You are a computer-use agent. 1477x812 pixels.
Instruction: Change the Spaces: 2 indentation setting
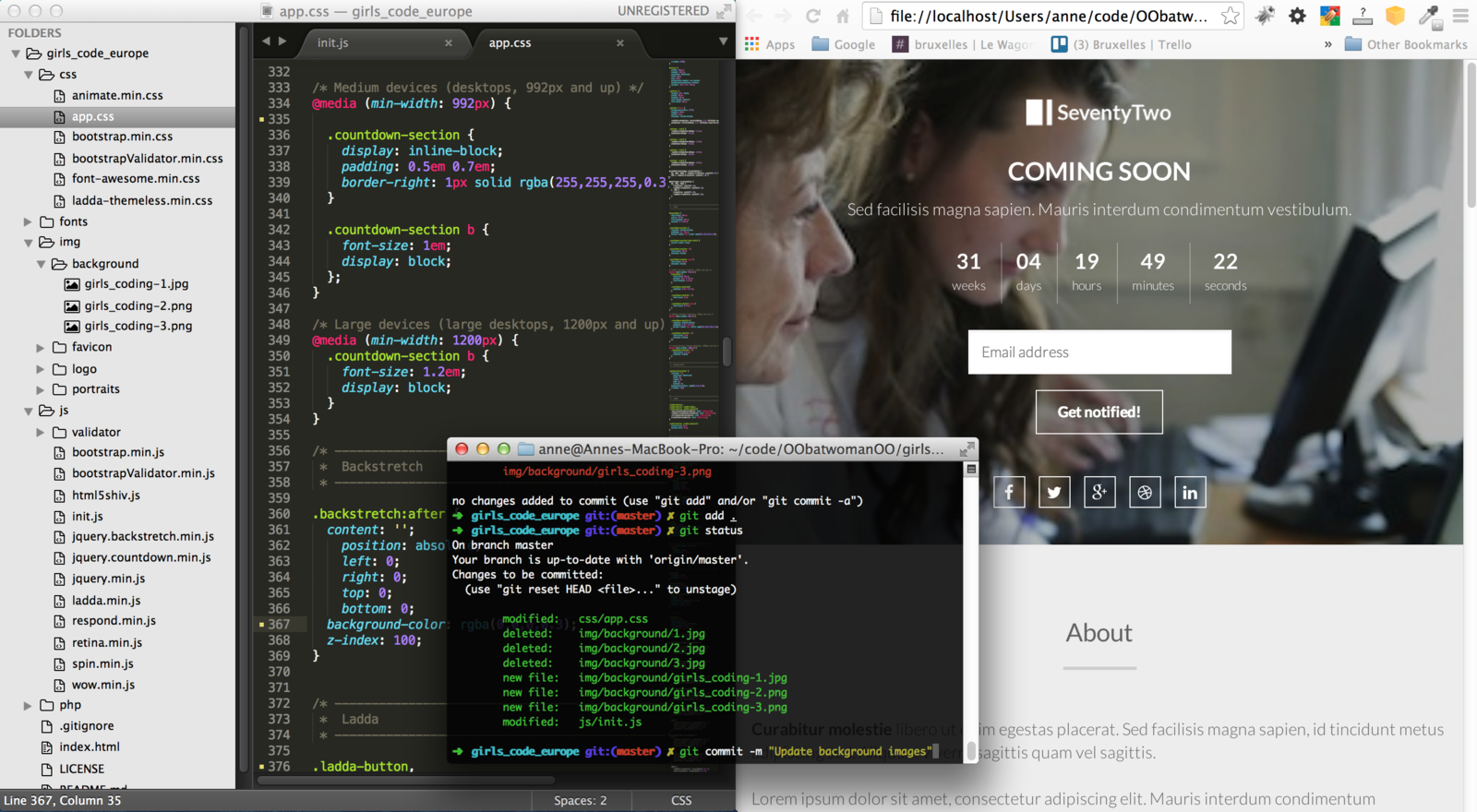[580, 800]
